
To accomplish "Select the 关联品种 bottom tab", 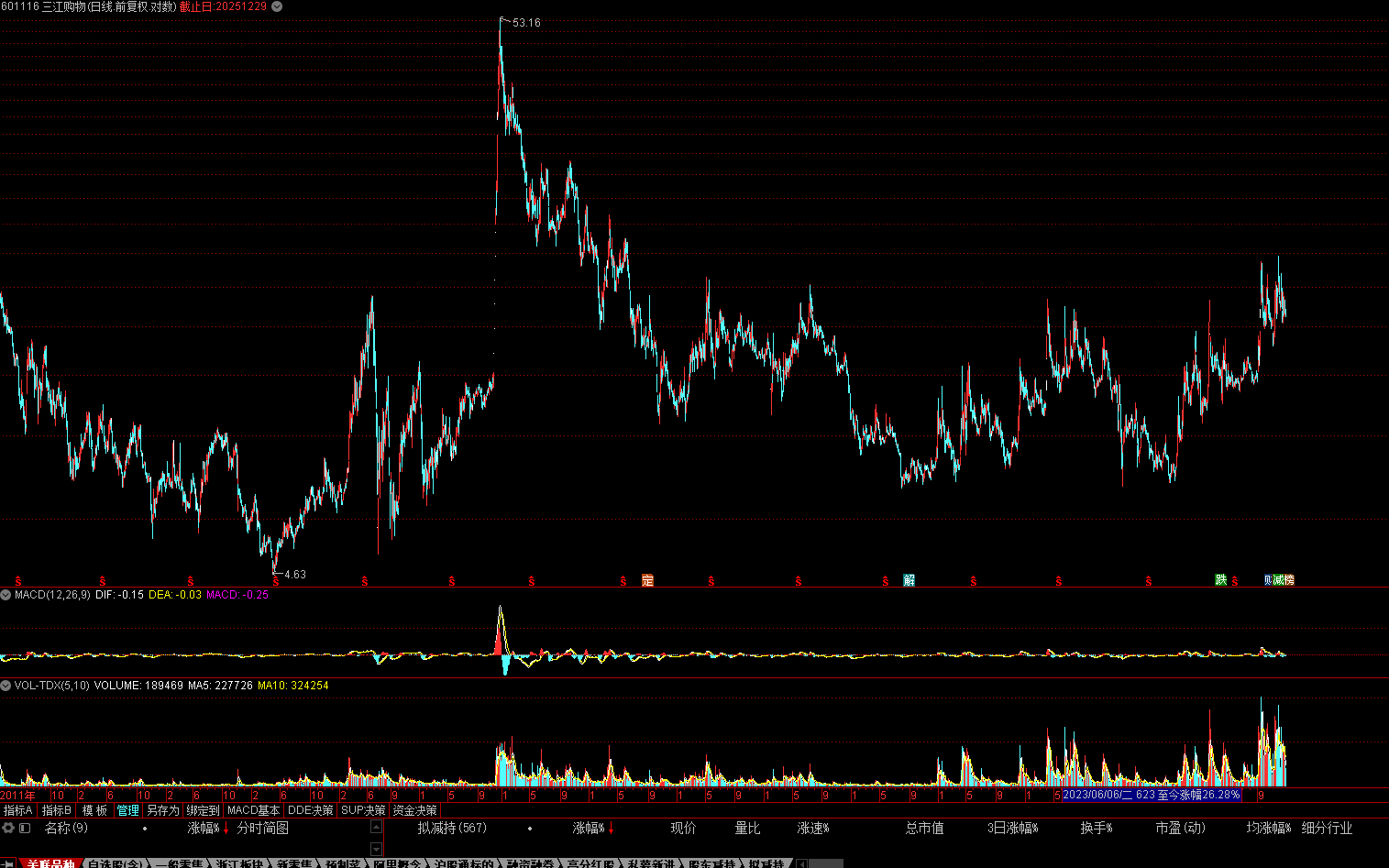I will (50, 863).
